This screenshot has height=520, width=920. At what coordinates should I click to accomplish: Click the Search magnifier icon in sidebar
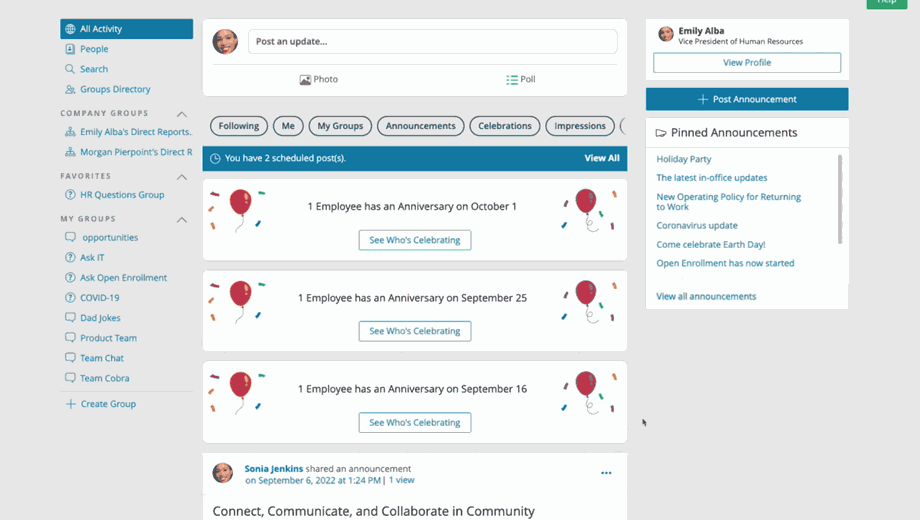coord(70,69)
